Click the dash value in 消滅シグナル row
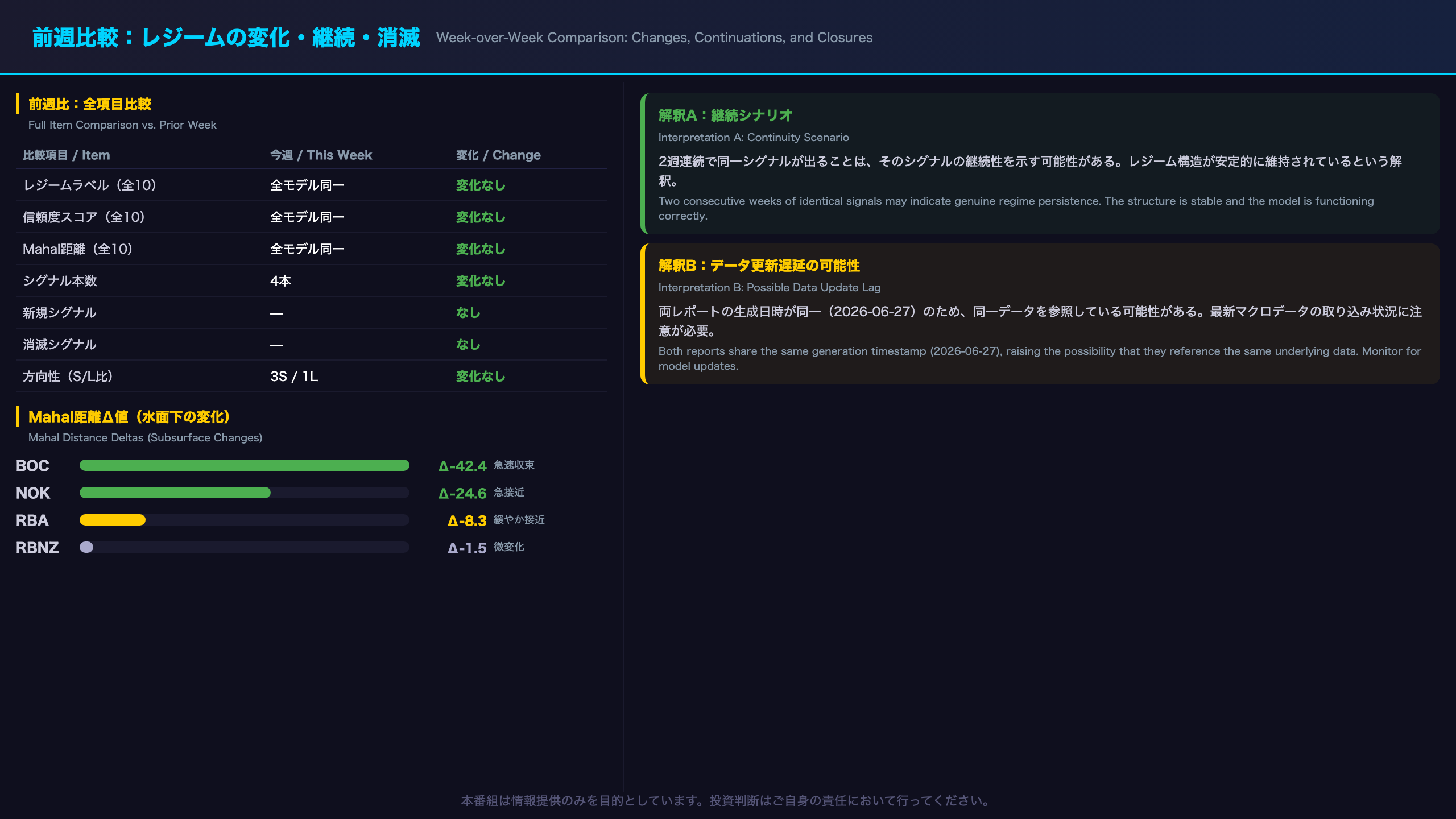The width and height of the screenshot is (1456, 819). coord(276,345)
